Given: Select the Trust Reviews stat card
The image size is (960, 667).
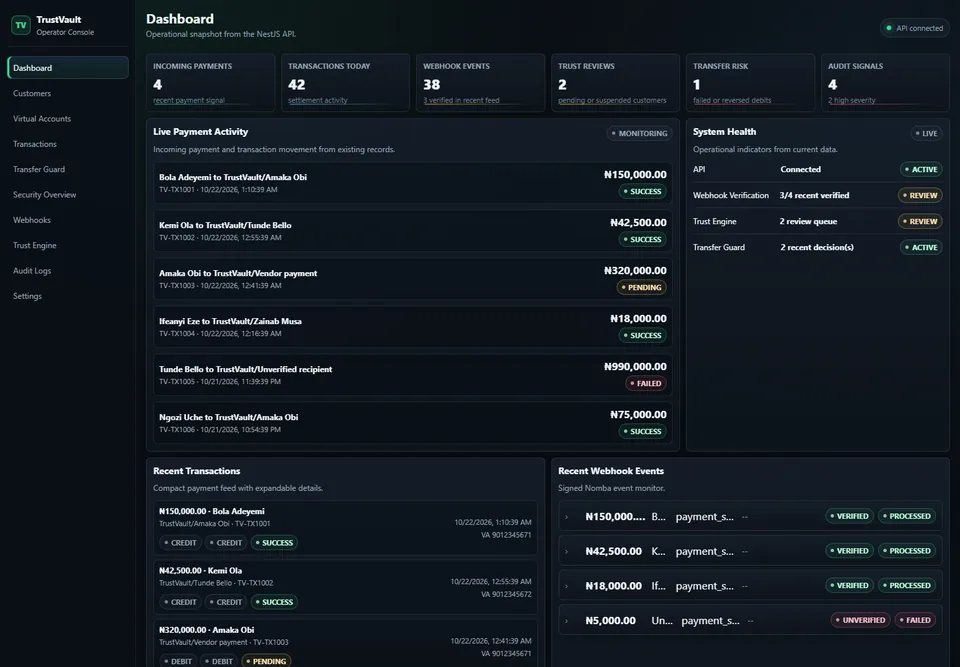Looking at the screenshot, I should click(615, 83).
